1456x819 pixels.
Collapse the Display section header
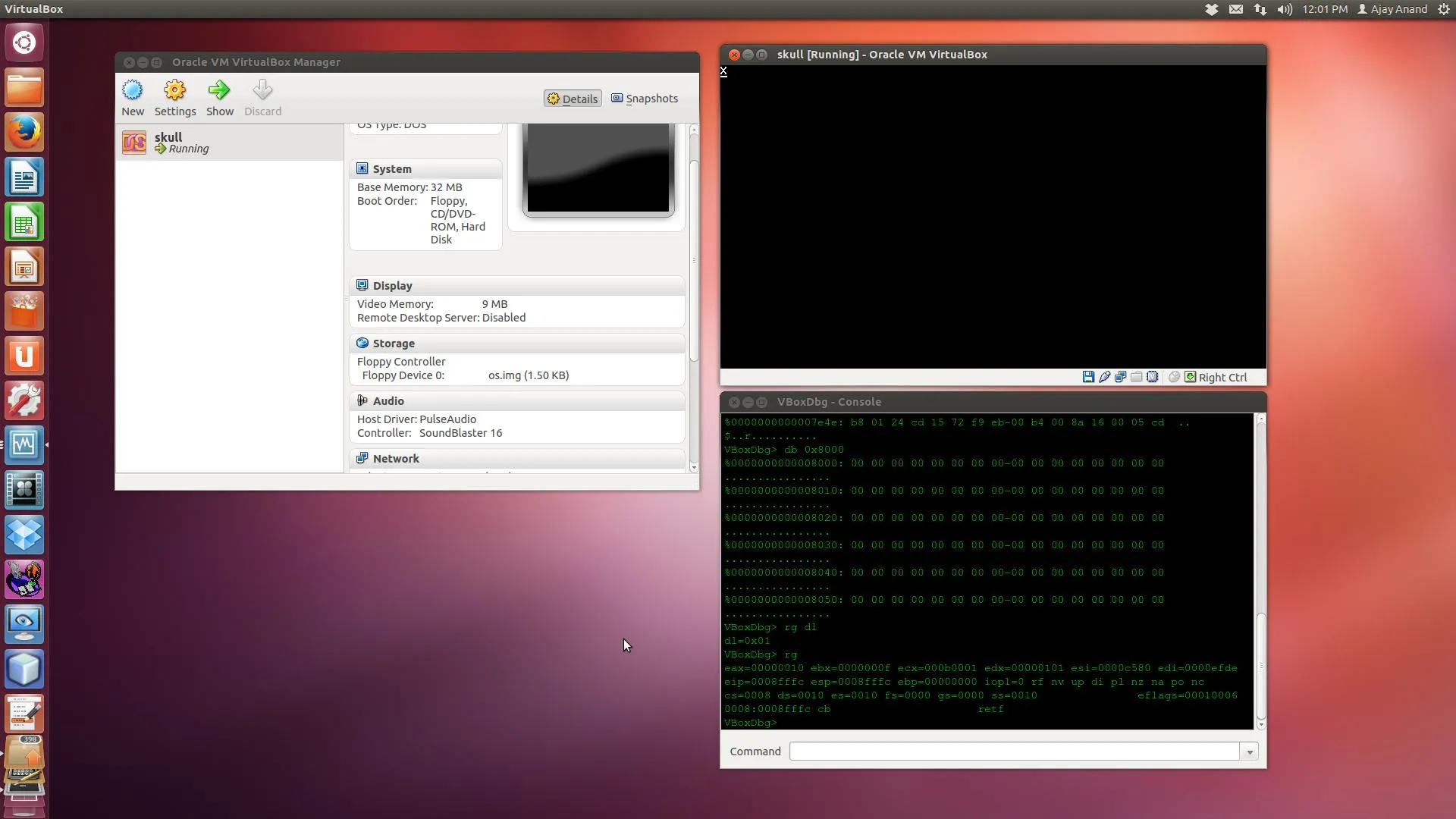click(x=392, y=286)
